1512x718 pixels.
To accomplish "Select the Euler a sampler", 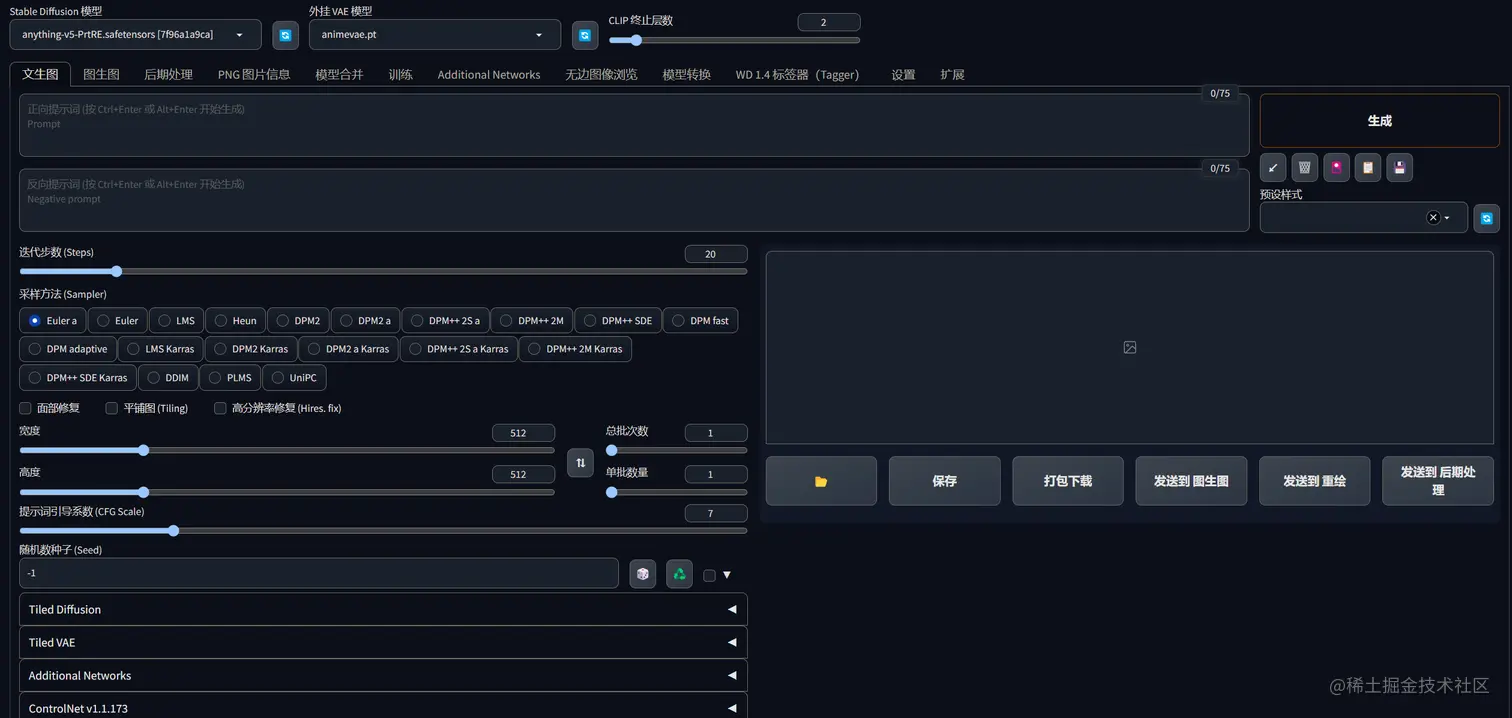I will click(53, 320).
